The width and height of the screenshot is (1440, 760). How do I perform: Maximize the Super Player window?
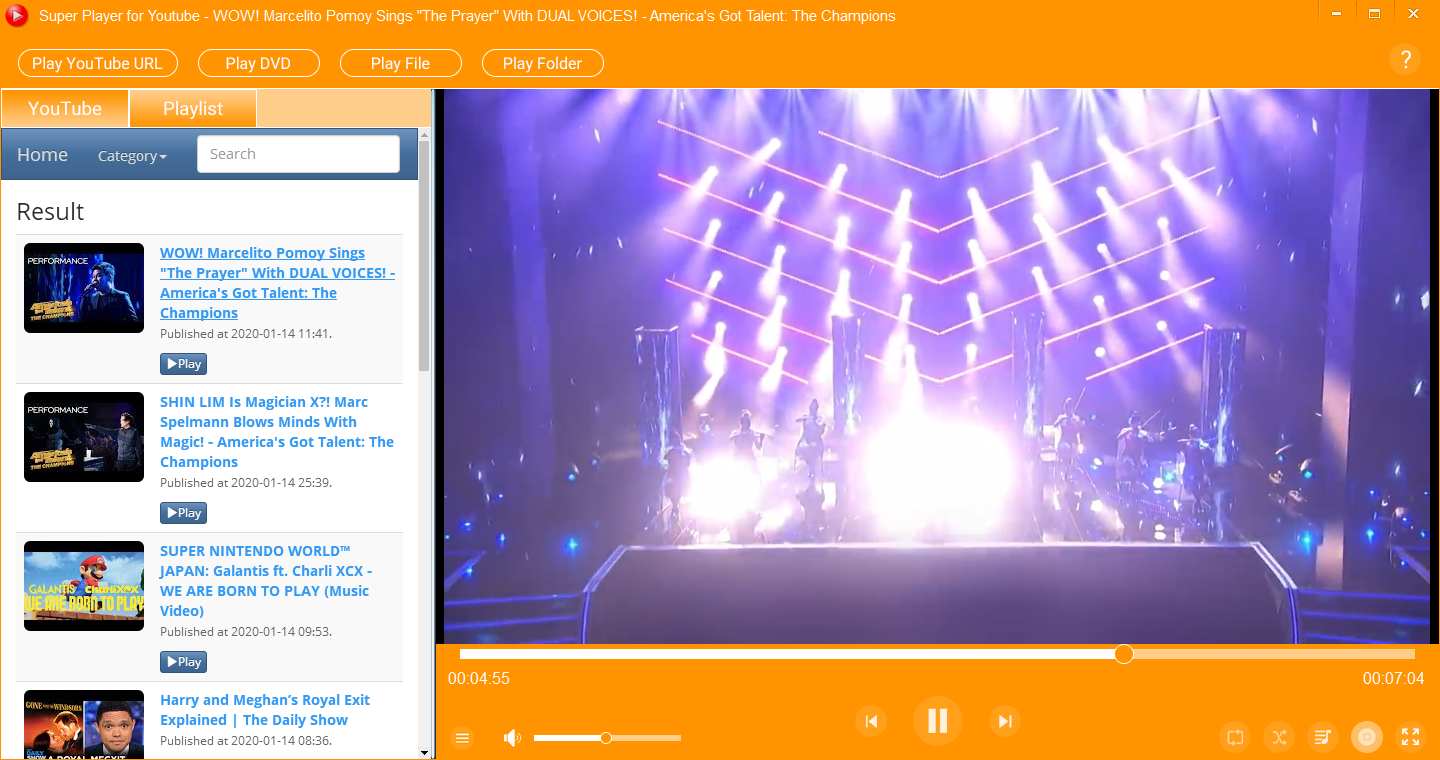click(1375, 14)
